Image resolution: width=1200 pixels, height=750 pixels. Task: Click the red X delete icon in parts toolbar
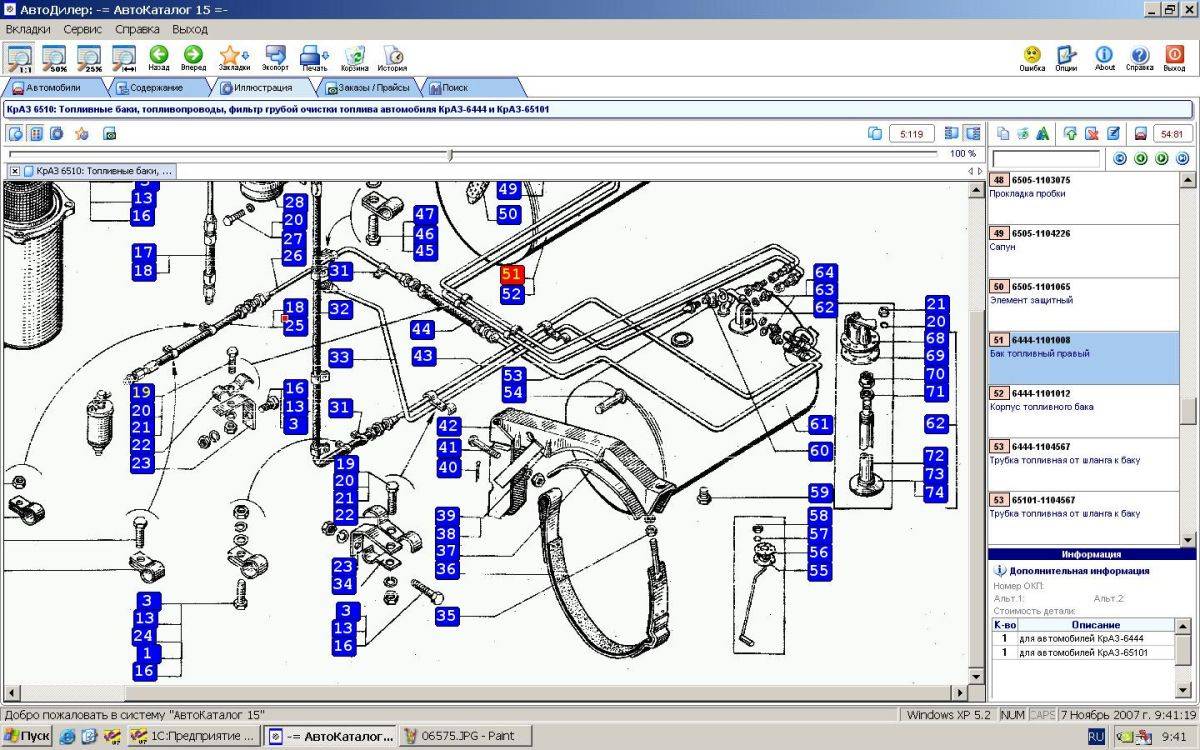[1091, 133]
